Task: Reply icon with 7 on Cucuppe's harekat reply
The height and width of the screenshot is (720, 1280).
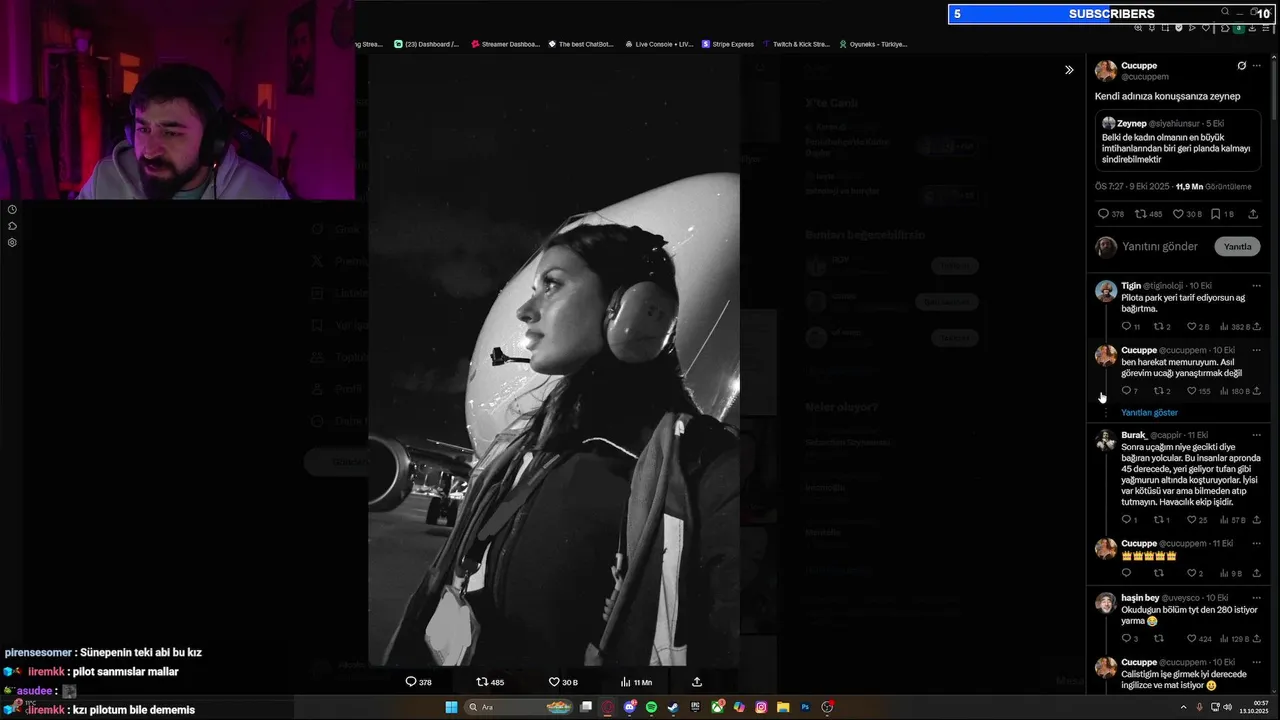Action: click(x=1126, y=391)
